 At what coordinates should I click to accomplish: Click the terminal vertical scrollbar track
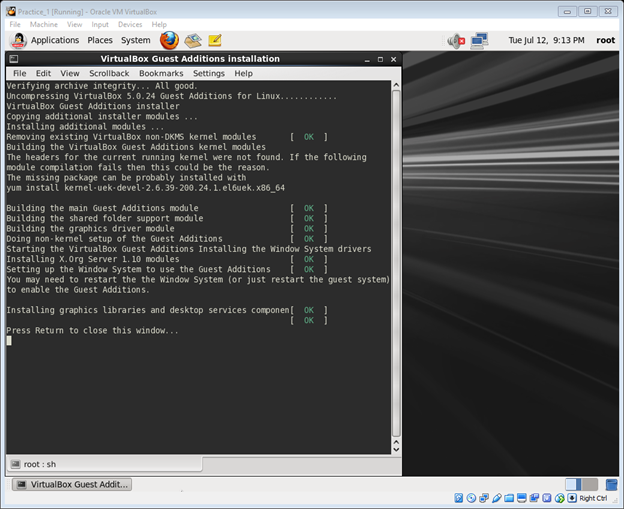[x=396, y=263]
